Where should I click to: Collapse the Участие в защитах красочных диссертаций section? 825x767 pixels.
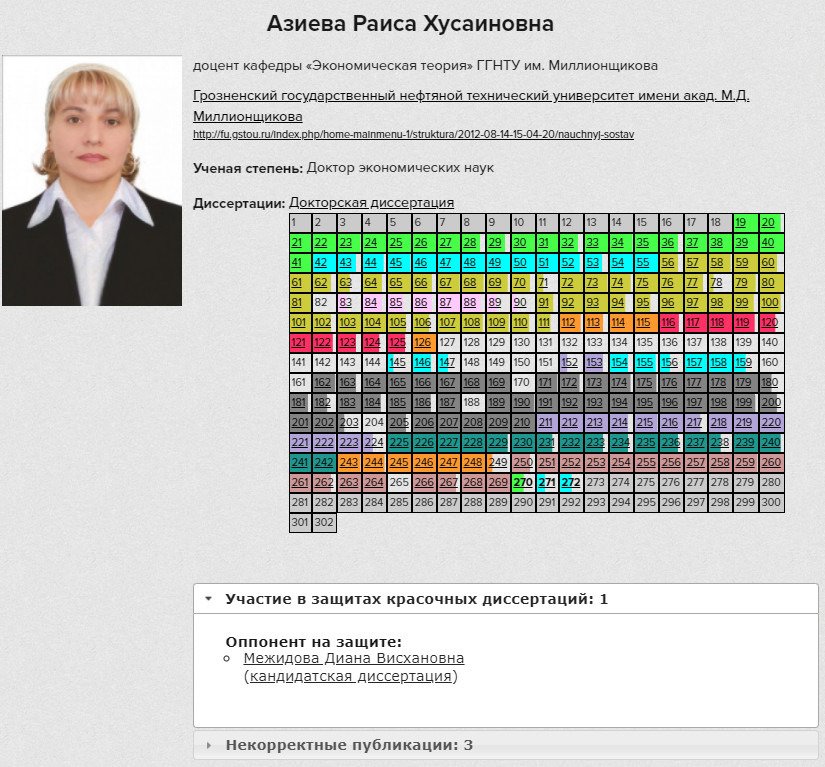[x=506, y=599]
